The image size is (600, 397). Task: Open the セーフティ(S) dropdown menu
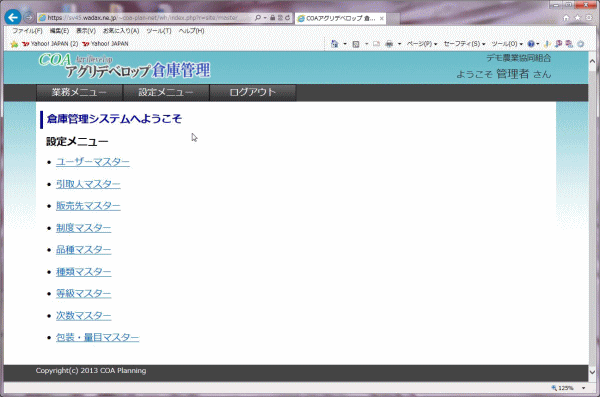464,44
